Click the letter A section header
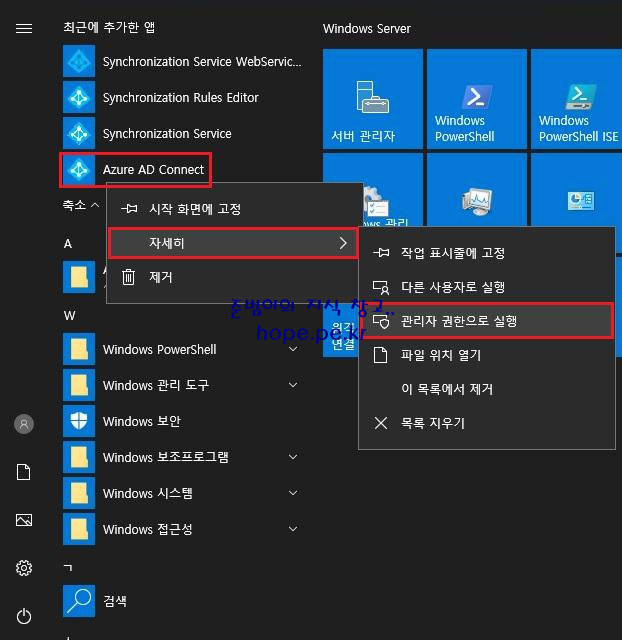622x640 pixels. 68,244
